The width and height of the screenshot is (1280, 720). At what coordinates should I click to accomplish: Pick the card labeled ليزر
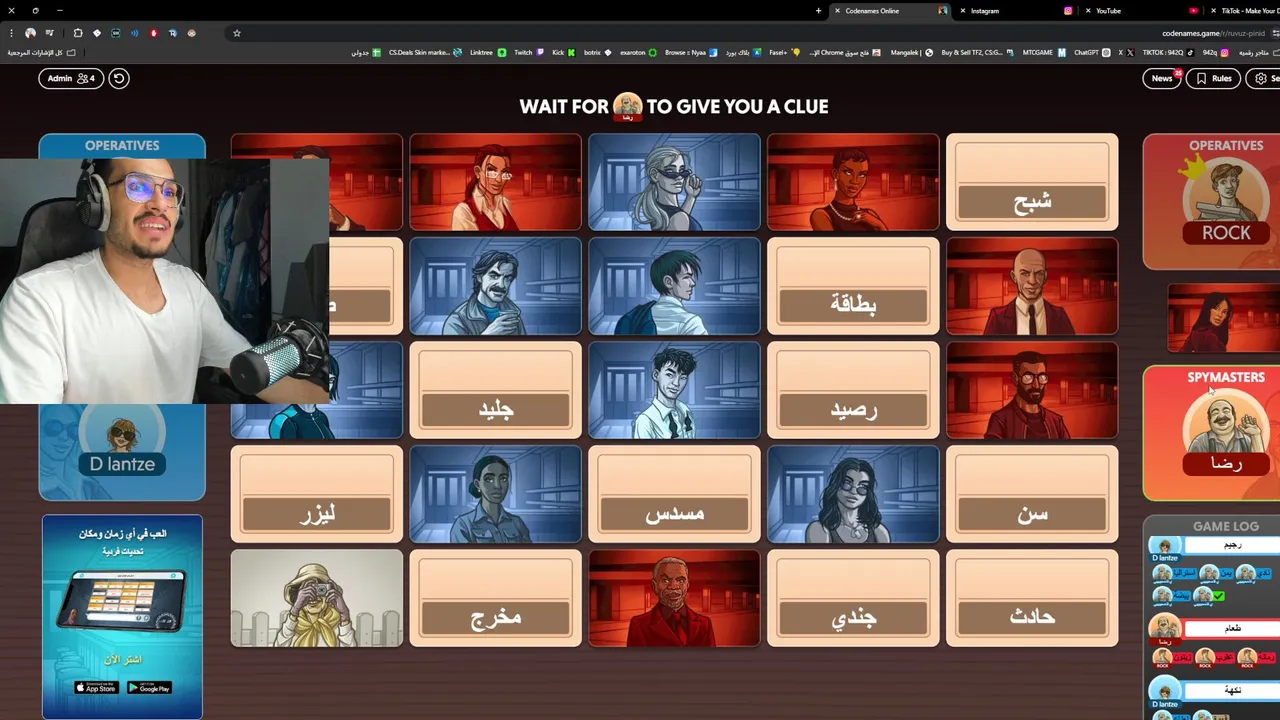317,494
